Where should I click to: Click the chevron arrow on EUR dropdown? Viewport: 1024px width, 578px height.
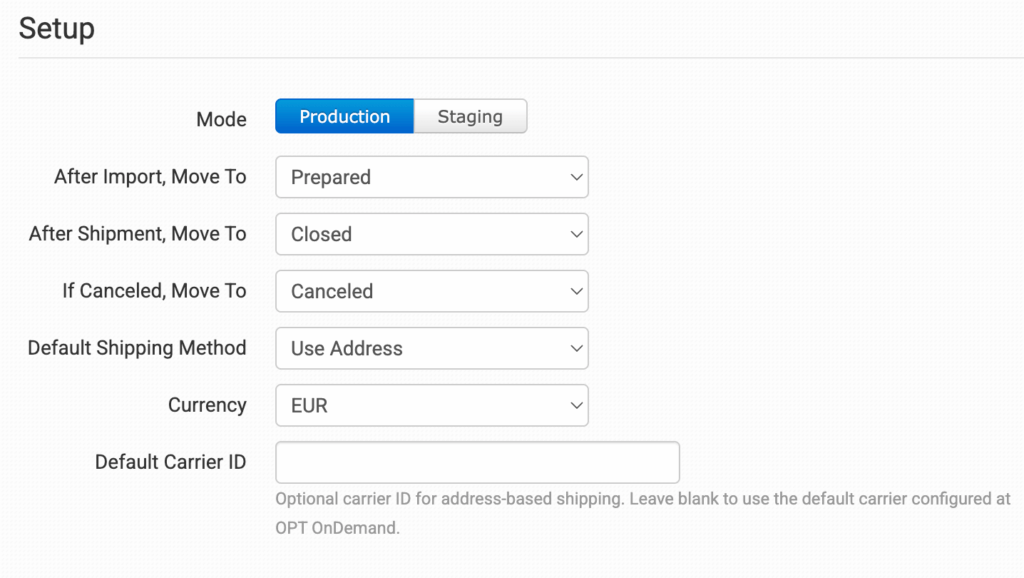[576, 406]
